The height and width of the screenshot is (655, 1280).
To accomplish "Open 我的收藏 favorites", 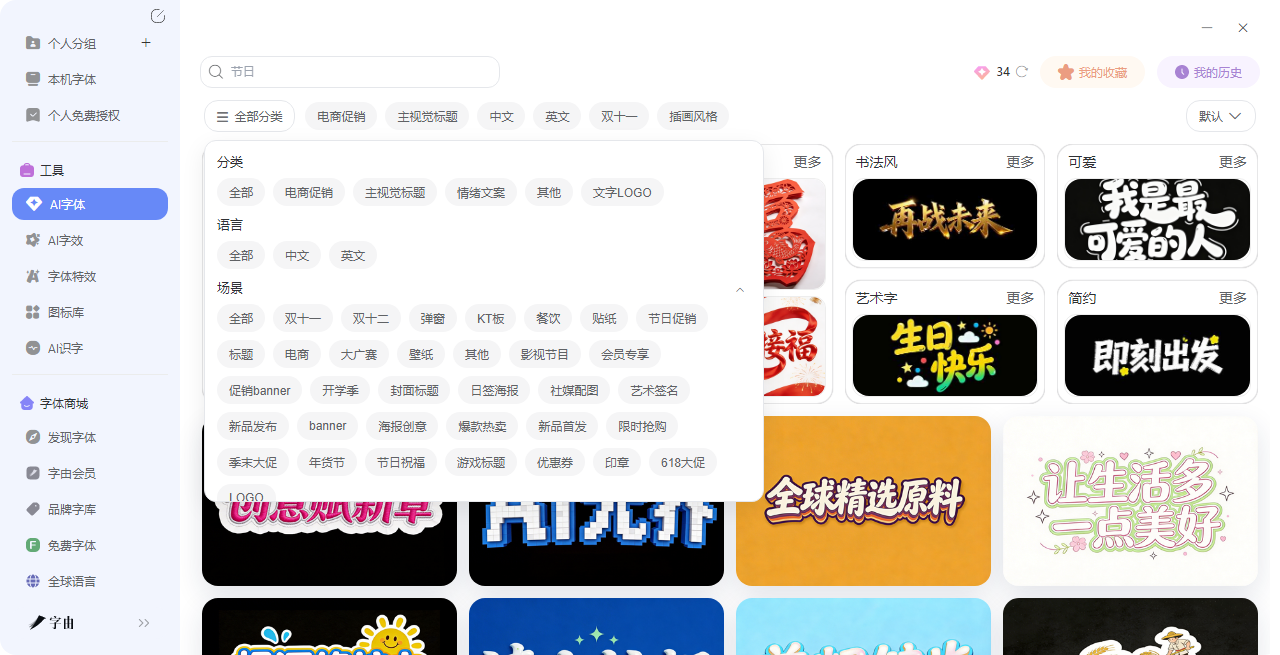I will [1092, 72].
